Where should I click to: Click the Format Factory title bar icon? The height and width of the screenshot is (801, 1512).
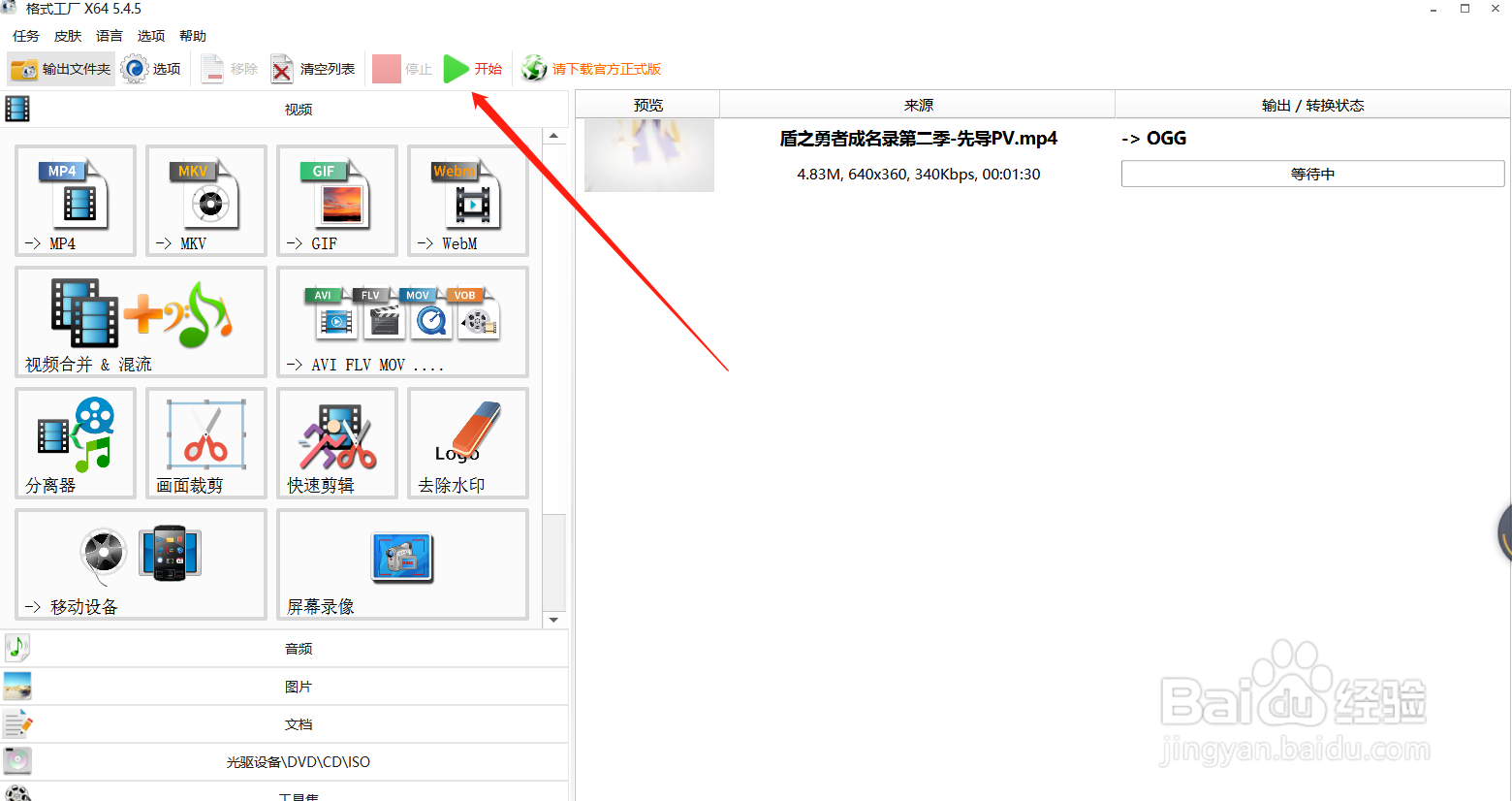[x=9, y=8]
